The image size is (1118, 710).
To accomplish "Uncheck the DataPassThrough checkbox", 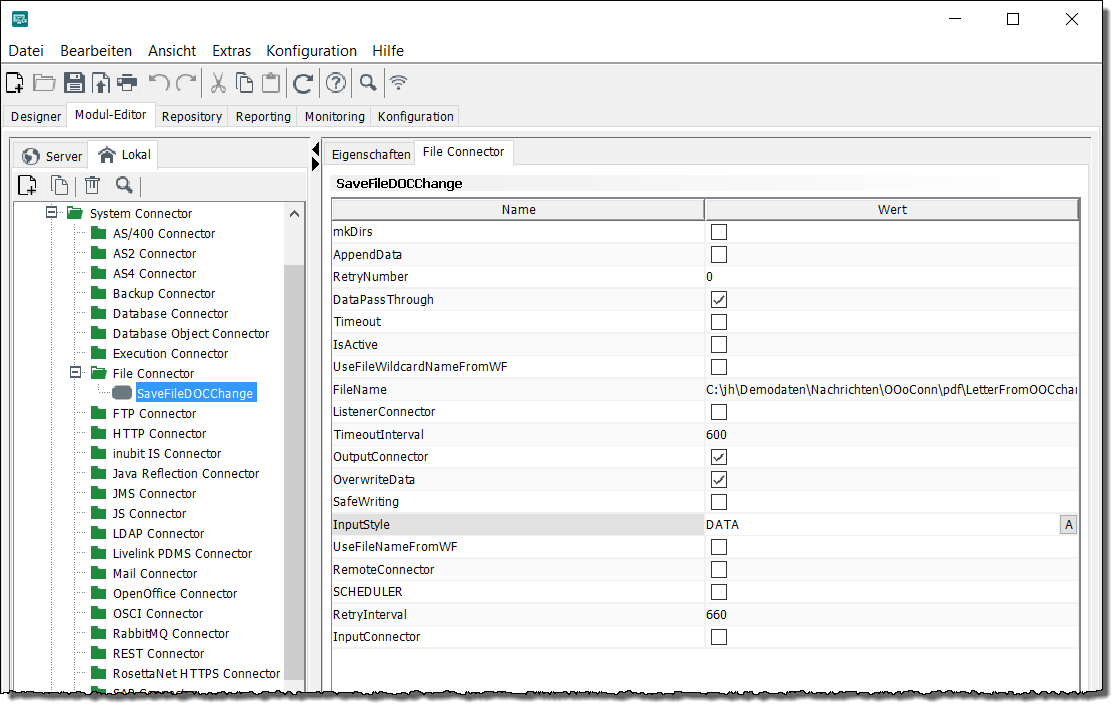I will [x=718, y=300].
